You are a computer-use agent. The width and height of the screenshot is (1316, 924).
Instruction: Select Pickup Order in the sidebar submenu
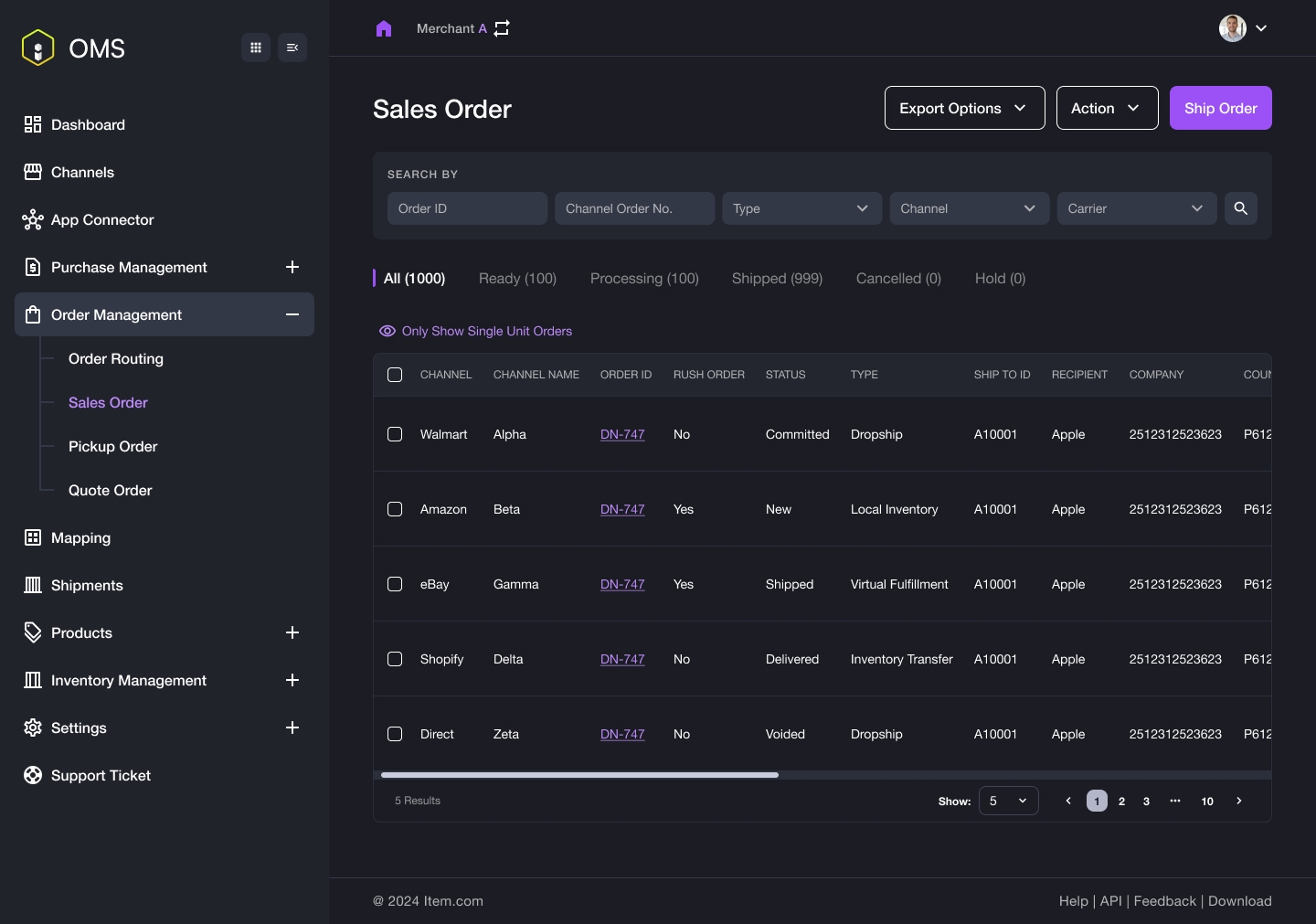click(x=112, y=446)
